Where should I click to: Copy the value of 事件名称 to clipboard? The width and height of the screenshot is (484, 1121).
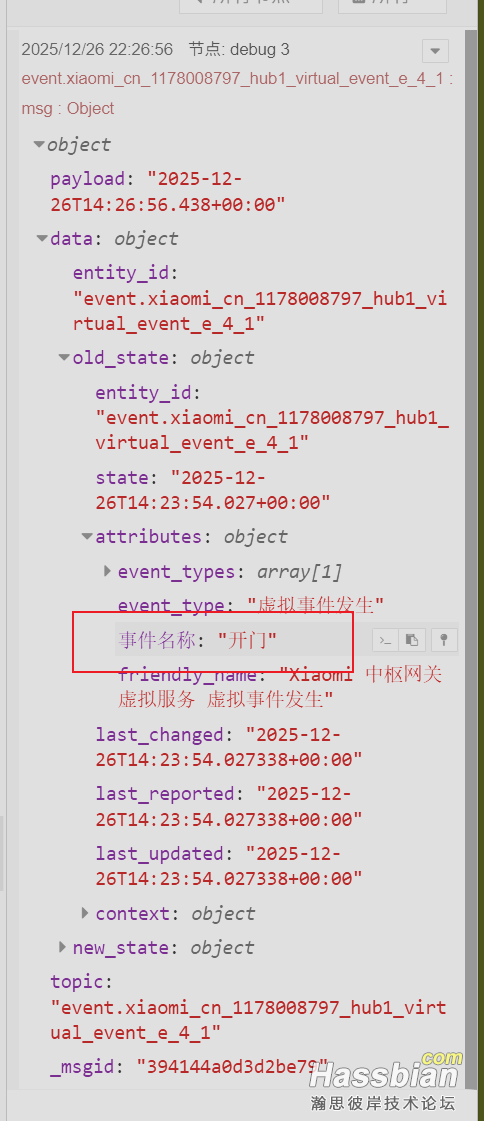click(413, 640)
